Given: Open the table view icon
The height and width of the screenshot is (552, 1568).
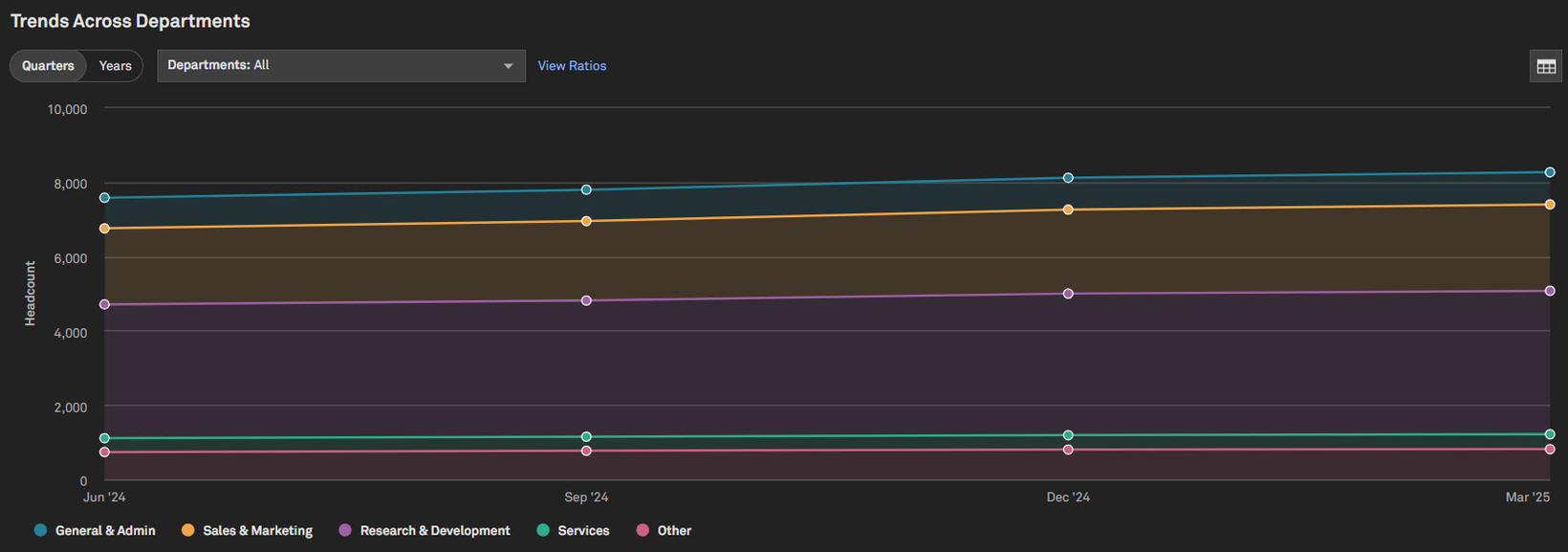Looking at the screenshot, I should pyautogui.click(x=1546, y=66).
